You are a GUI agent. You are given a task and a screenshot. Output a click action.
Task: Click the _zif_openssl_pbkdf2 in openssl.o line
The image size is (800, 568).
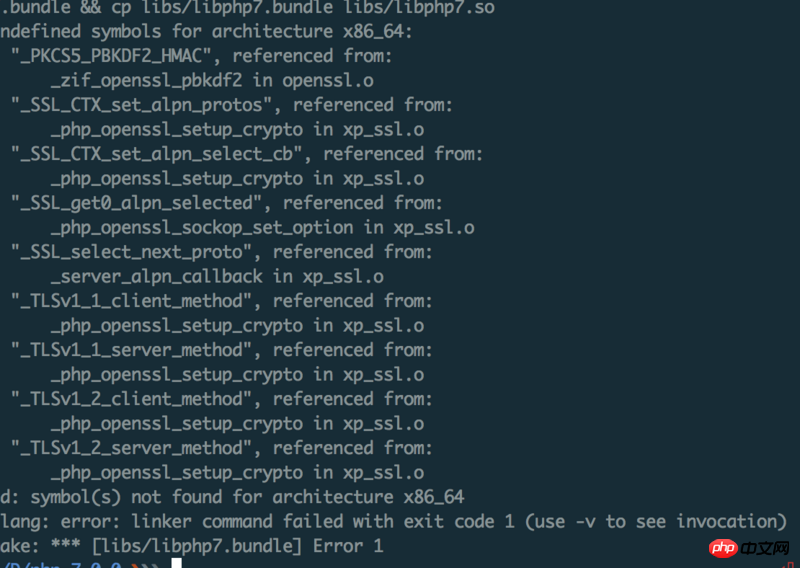tap(212, 81)
